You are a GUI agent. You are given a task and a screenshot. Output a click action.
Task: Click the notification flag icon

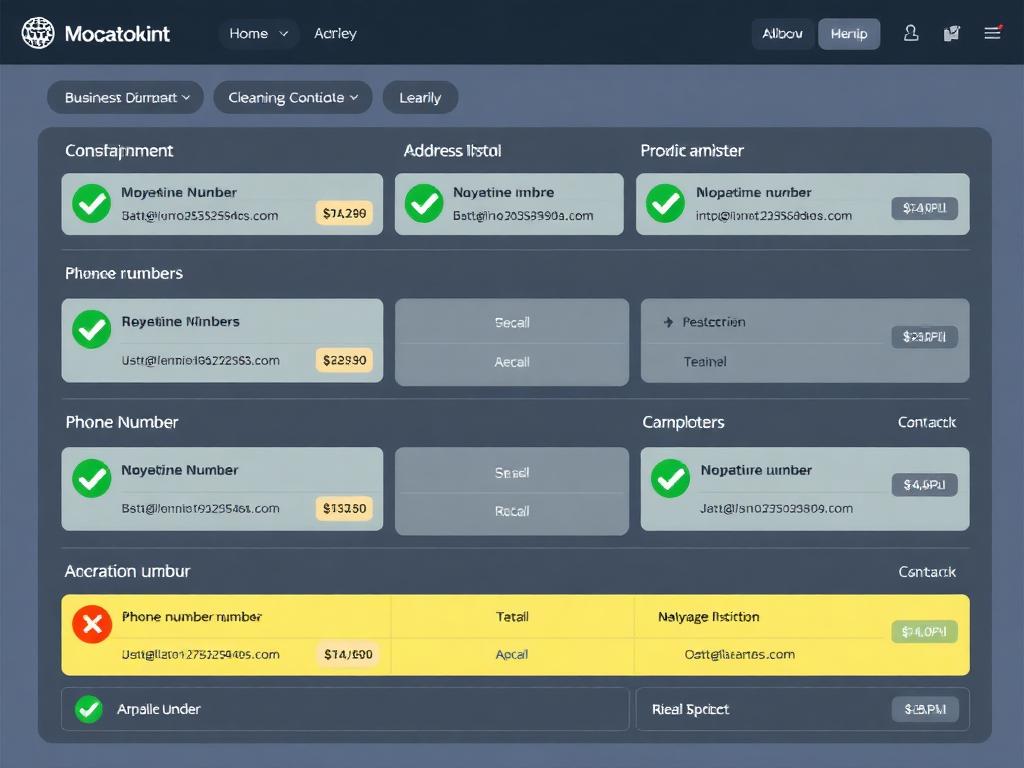pos(951,33)
